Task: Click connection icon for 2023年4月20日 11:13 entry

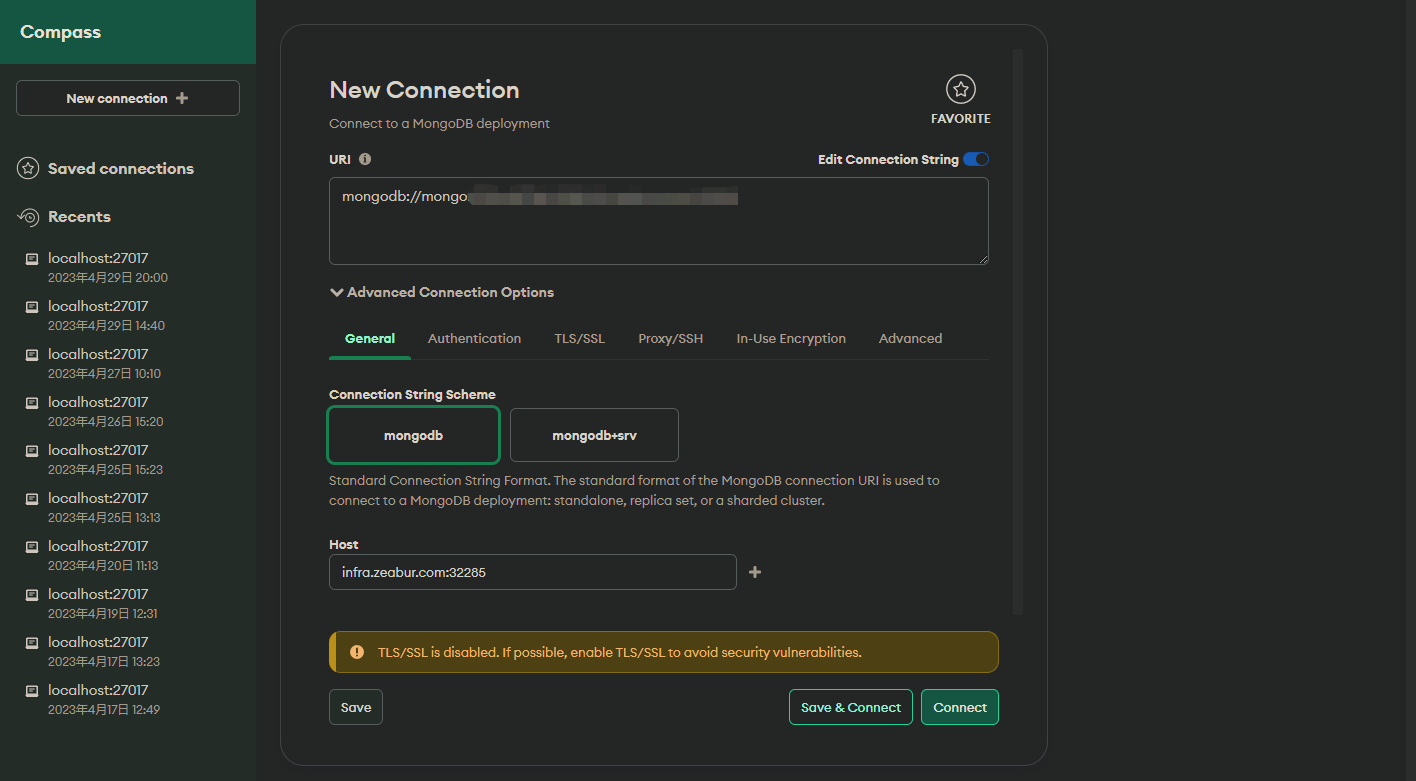Action: tap(32, 547)
